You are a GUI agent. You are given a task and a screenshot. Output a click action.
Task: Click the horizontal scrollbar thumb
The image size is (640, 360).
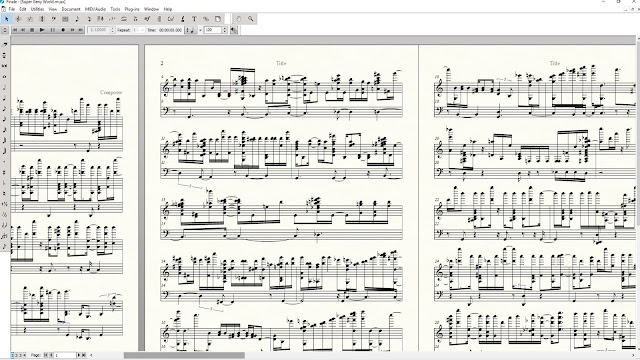pos(184,355)
